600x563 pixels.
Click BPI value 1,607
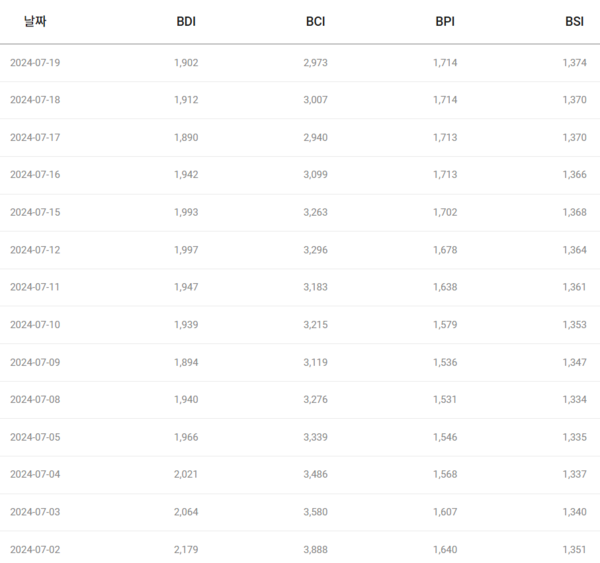(x=445, y=512)
